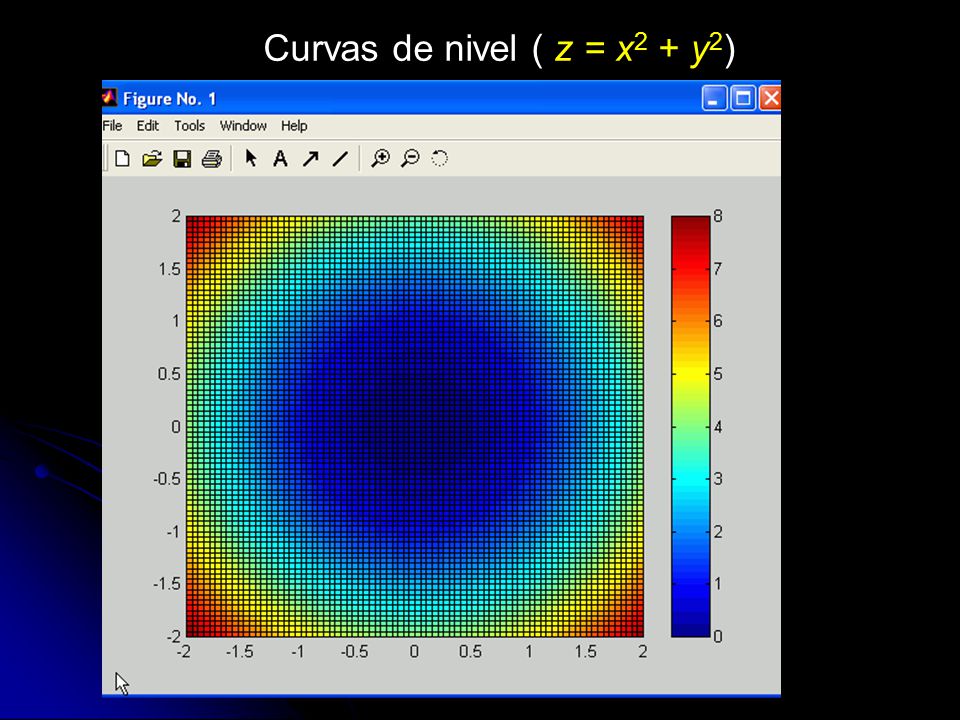Click the slide title 'Curvas de nivel'

pos(391,48)
